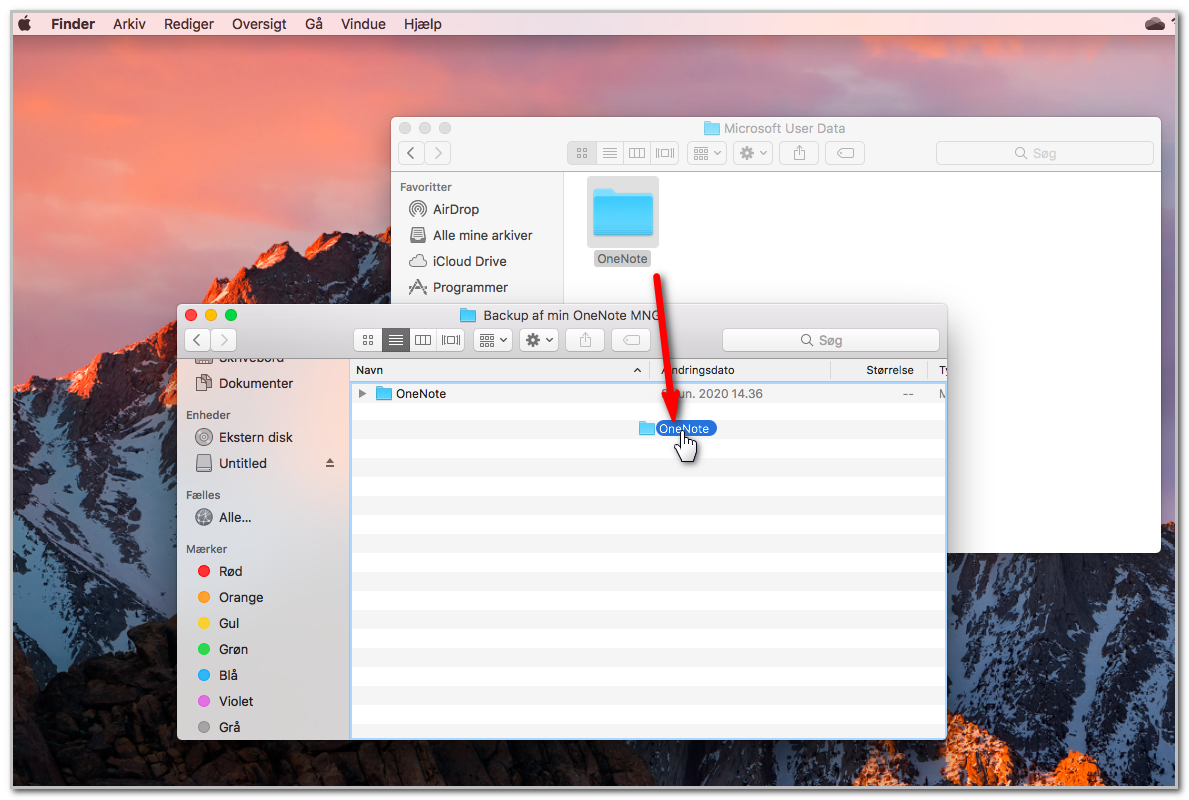Toggle list view in Backup window
The width and height of the screenshot is (1189, 800).
396,340
